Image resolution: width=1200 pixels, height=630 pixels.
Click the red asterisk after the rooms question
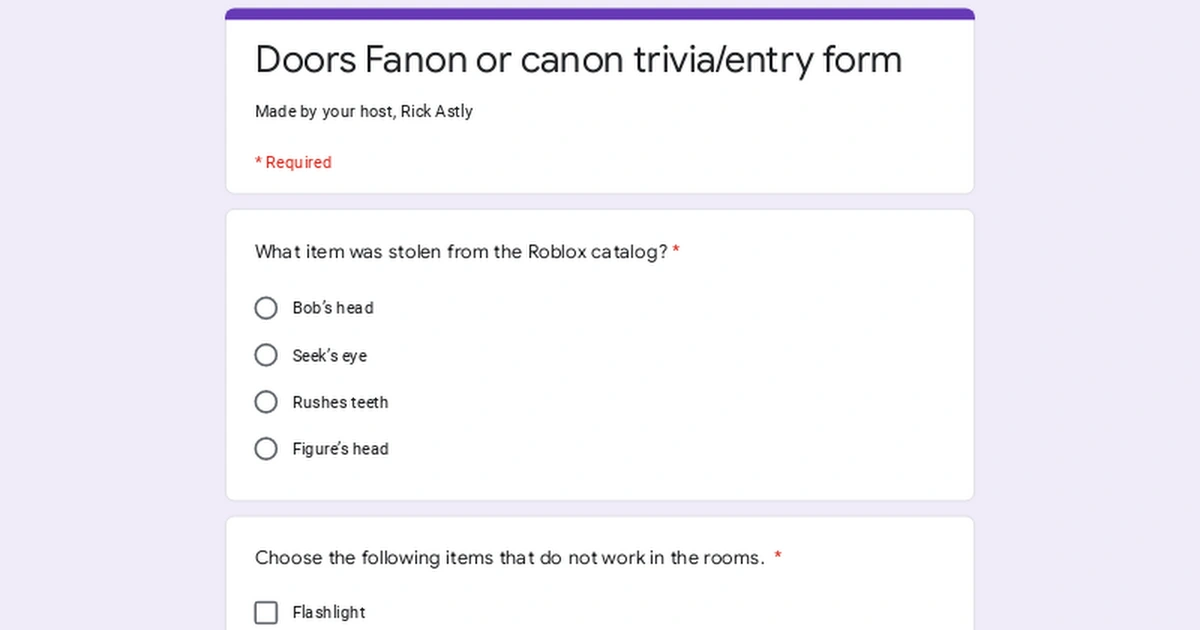tap(778, 557)
